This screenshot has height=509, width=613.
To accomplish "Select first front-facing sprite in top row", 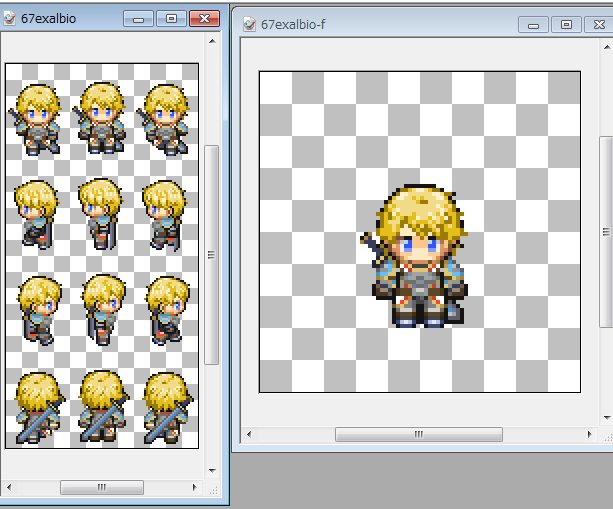I will click(35, 120).
